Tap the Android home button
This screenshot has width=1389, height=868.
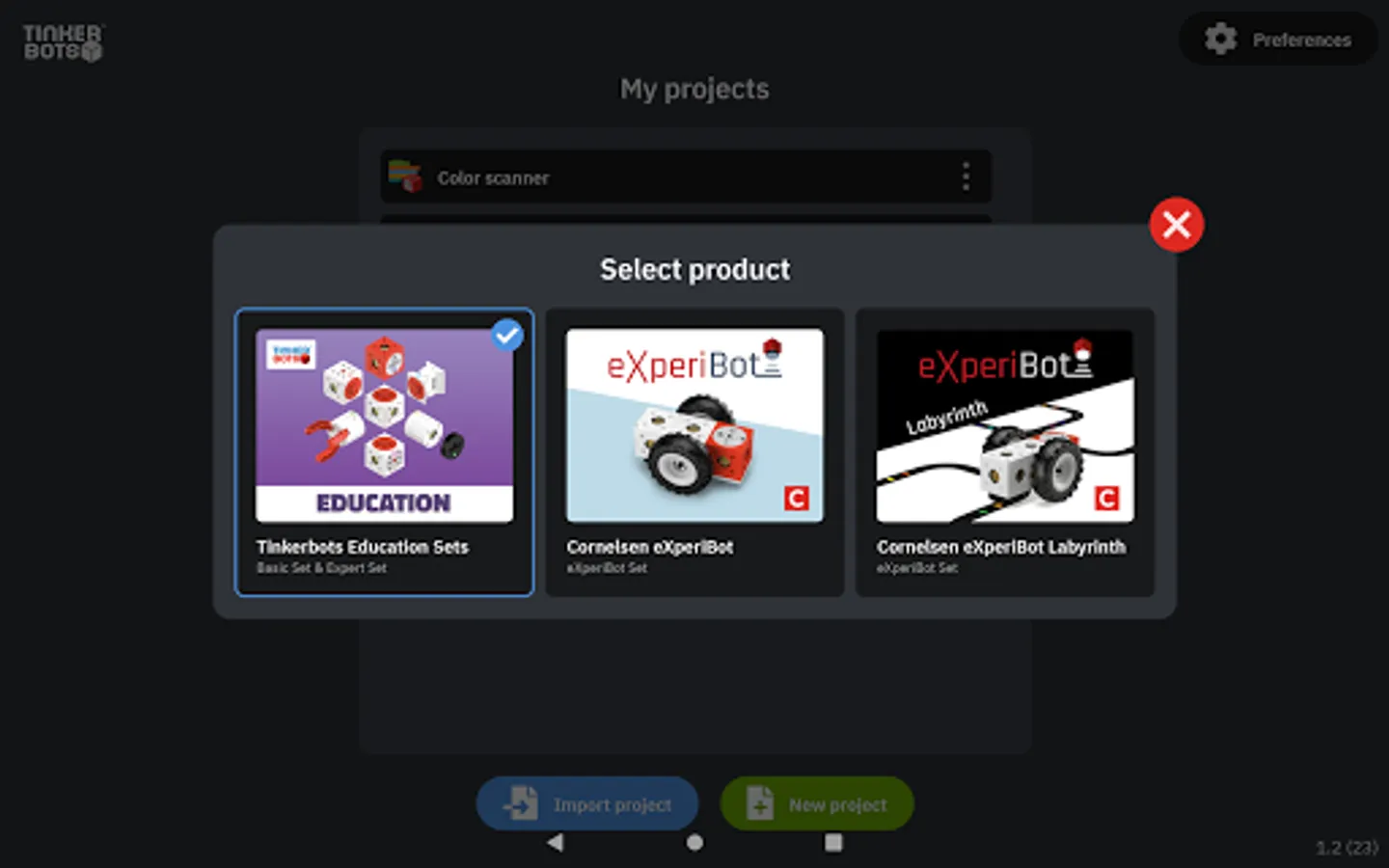694,842
